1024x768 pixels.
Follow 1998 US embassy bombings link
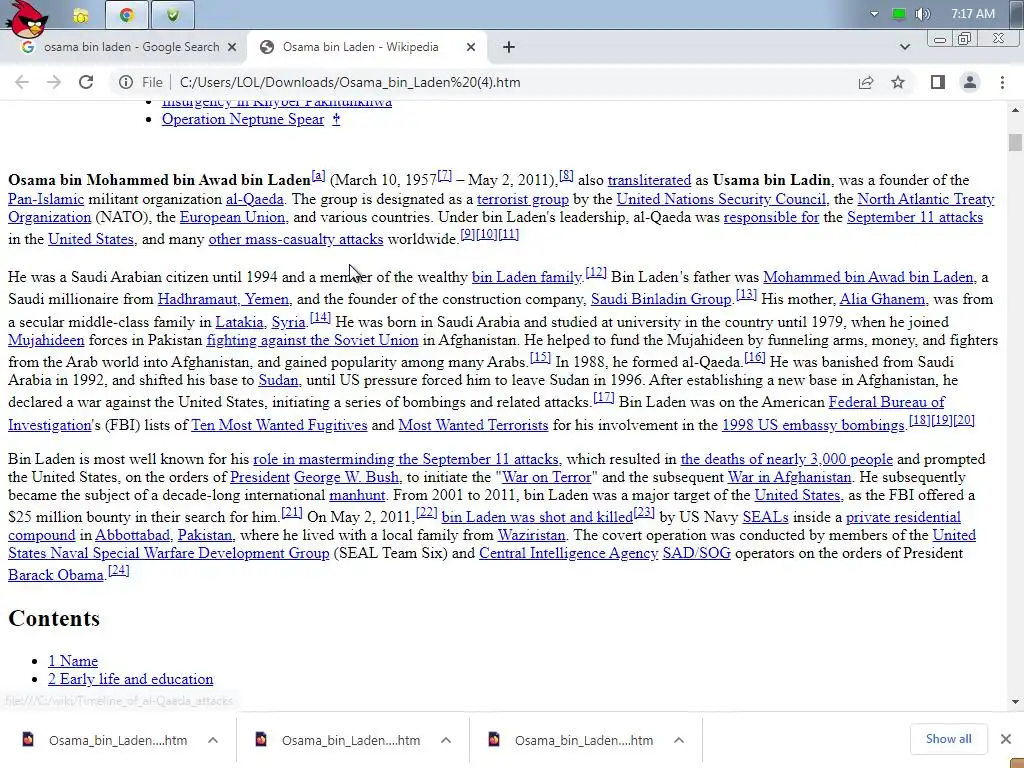(813, 425)
